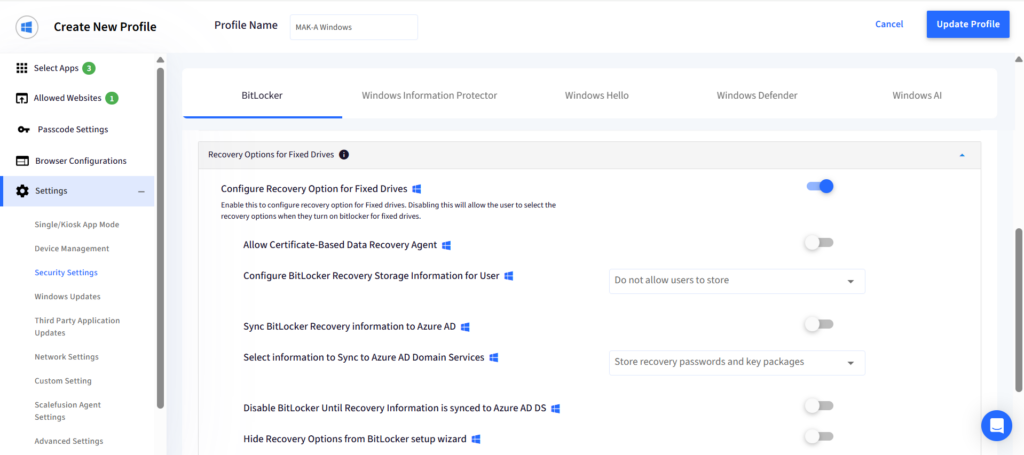This screenshot has width=1024, height=455.
Task: Click the Update Profile button
Action: click(968, 24)
